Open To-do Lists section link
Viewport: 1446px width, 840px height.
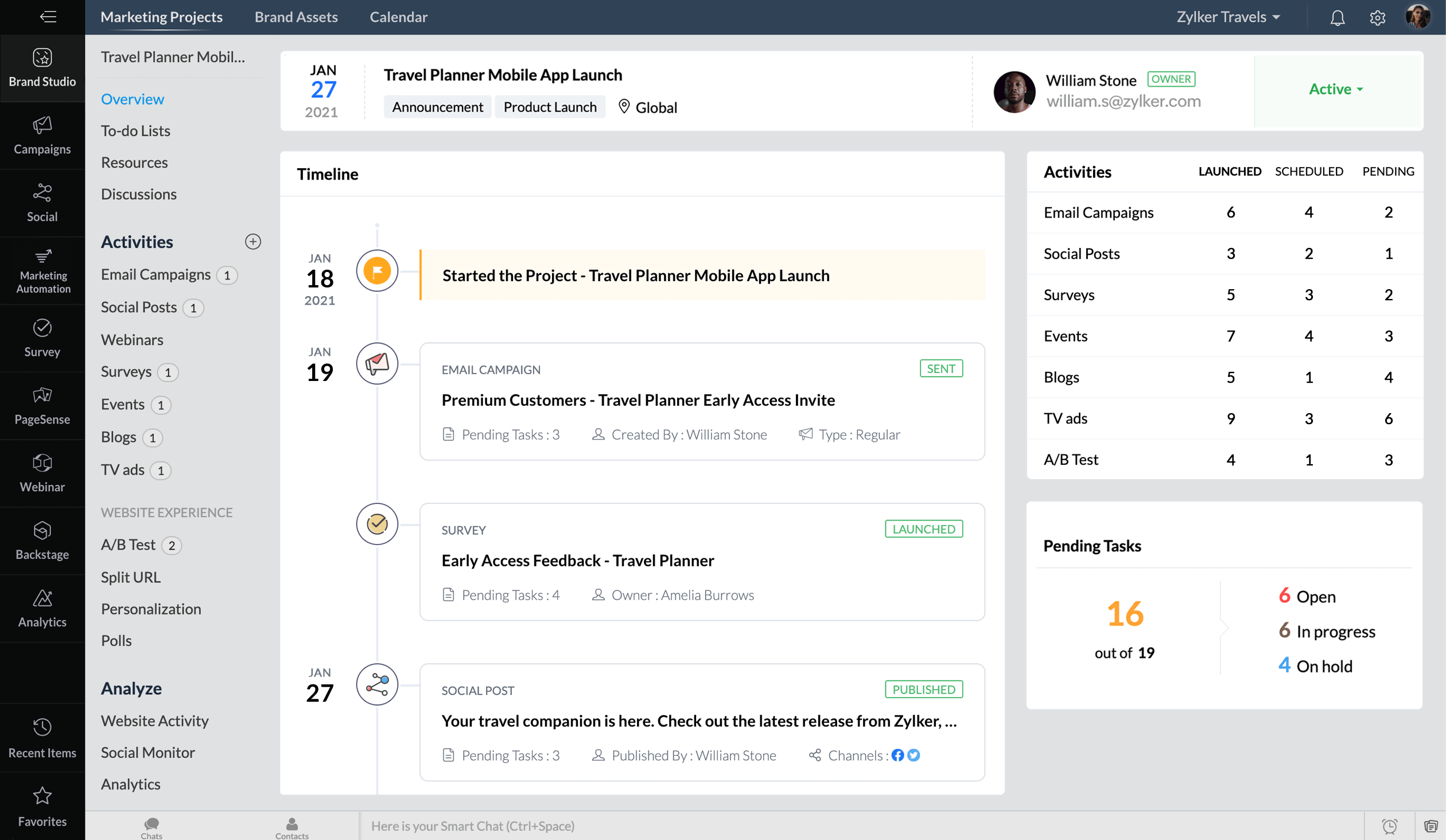click(x=135, y=130)
